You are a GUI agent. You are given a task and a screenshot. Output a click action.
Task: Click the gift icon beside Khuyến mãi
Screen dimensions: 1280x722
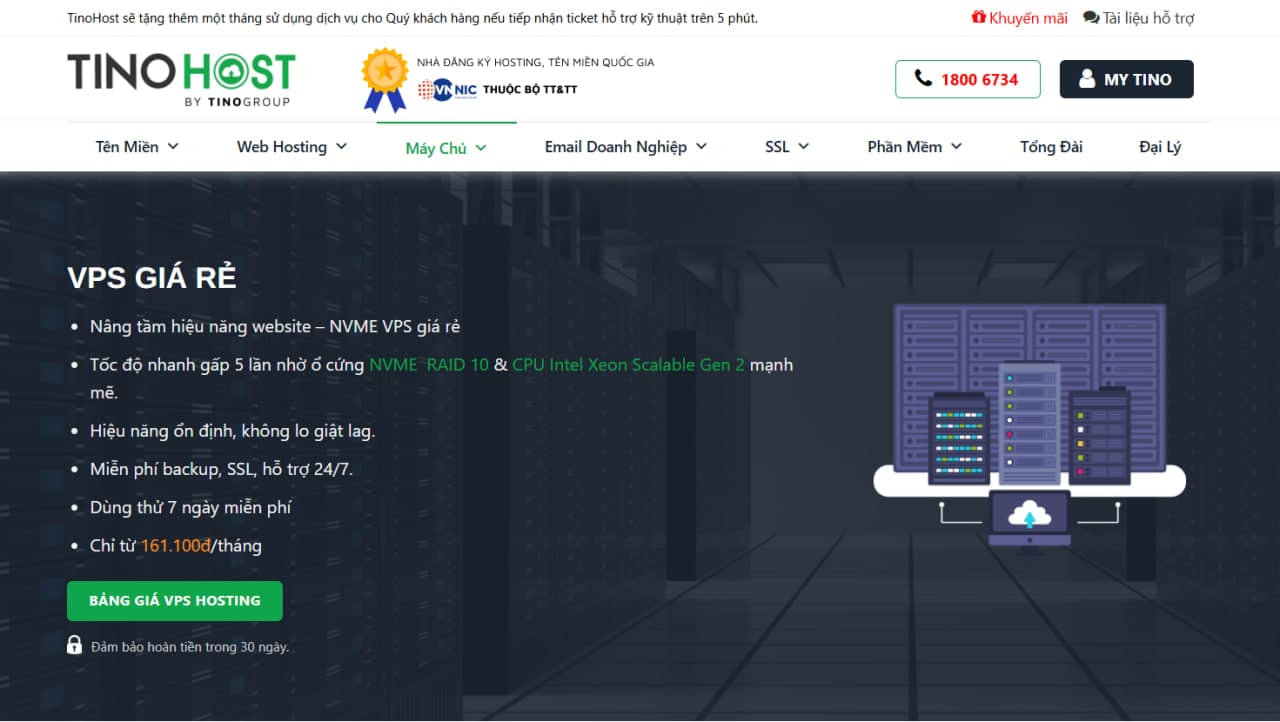pyautogui.click(x=978, y=18)
